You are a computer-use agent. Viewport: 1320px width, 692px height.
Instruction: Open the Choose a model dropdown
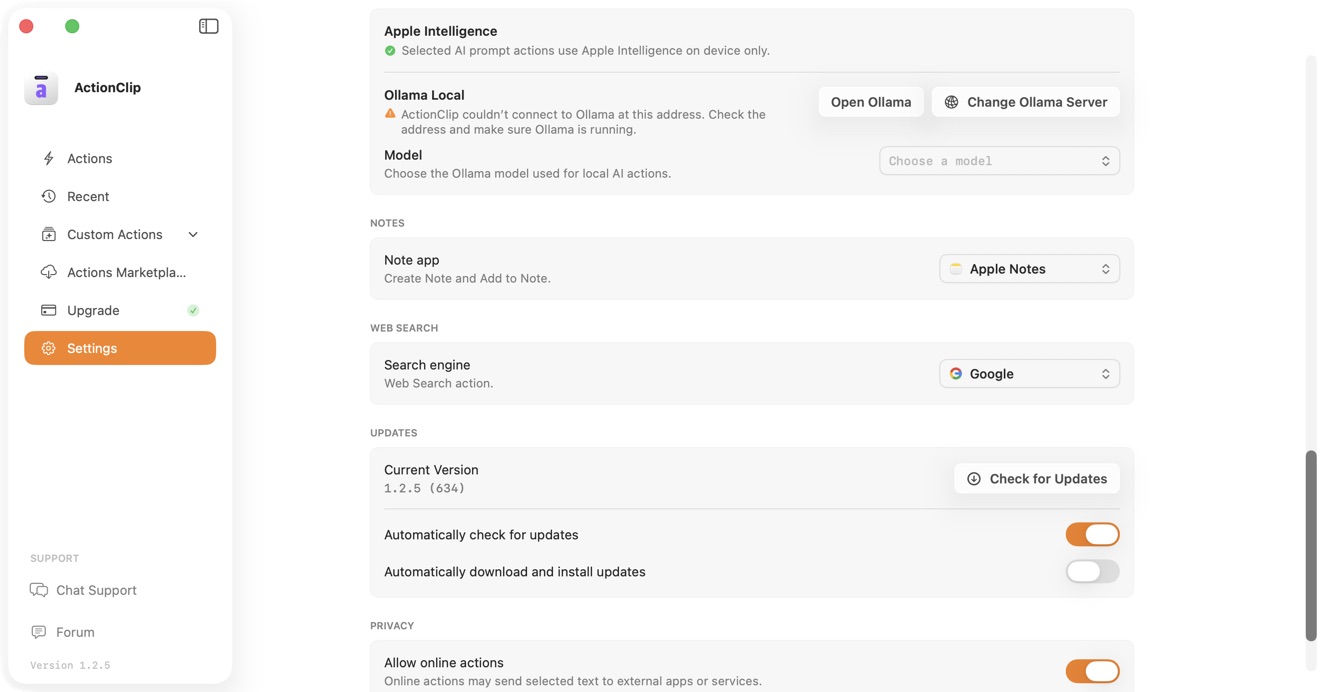[999, 161]
